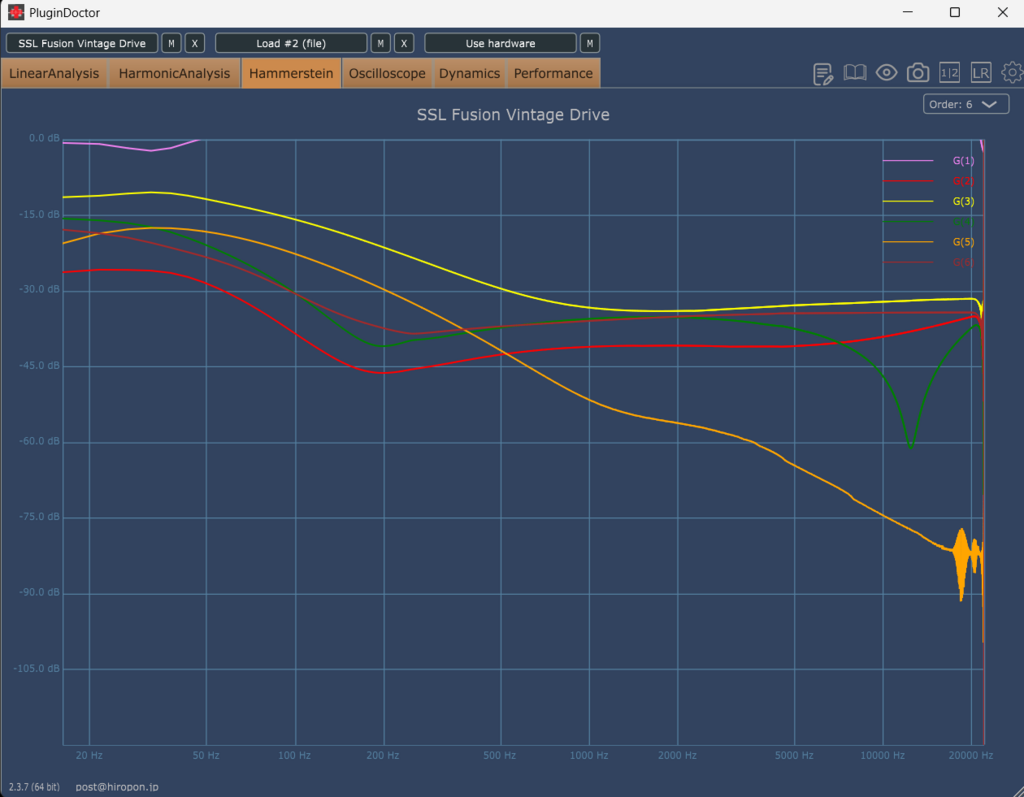The image size is (1024, 797).
Task: Click the version text 2.3.7 (64 bit)
Action: coord(34,787)
